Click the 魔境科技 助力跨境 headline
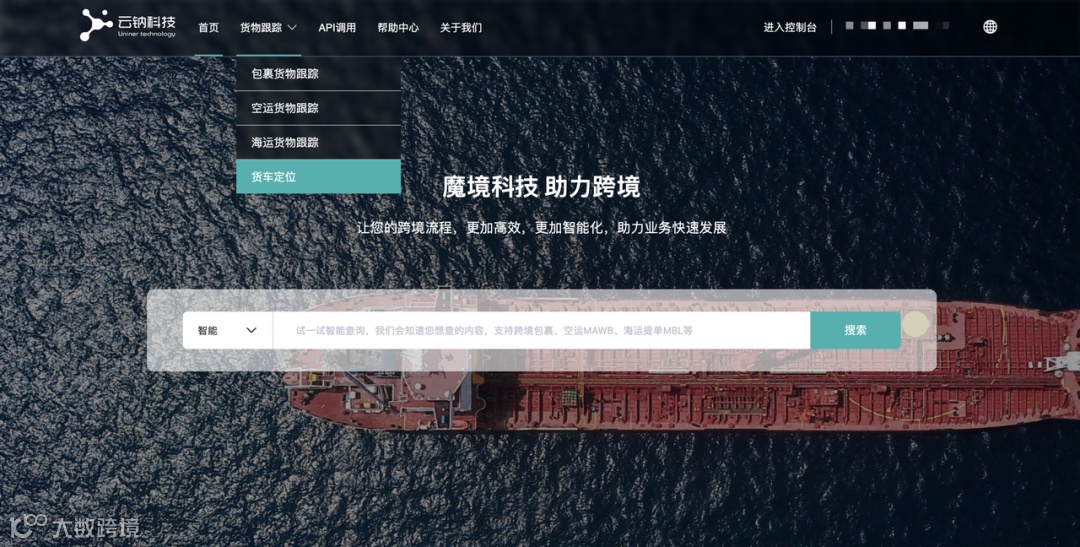Viewport: 1080px width, 547px height. (x=541, y=187)
